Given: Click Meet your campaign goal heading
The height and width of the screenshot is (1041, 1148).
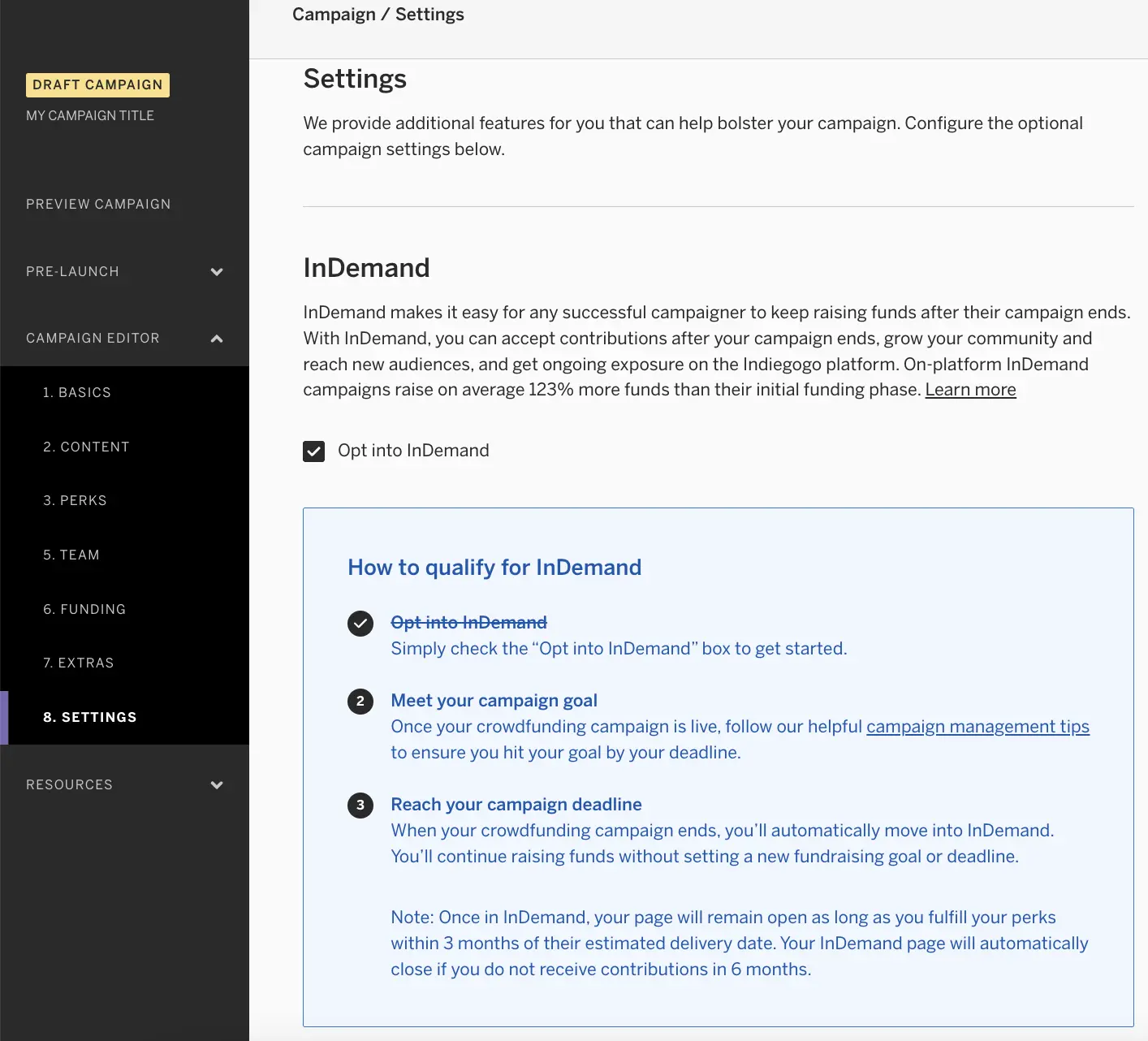Looking at the screenshot, I should click(x=494, y=701).
